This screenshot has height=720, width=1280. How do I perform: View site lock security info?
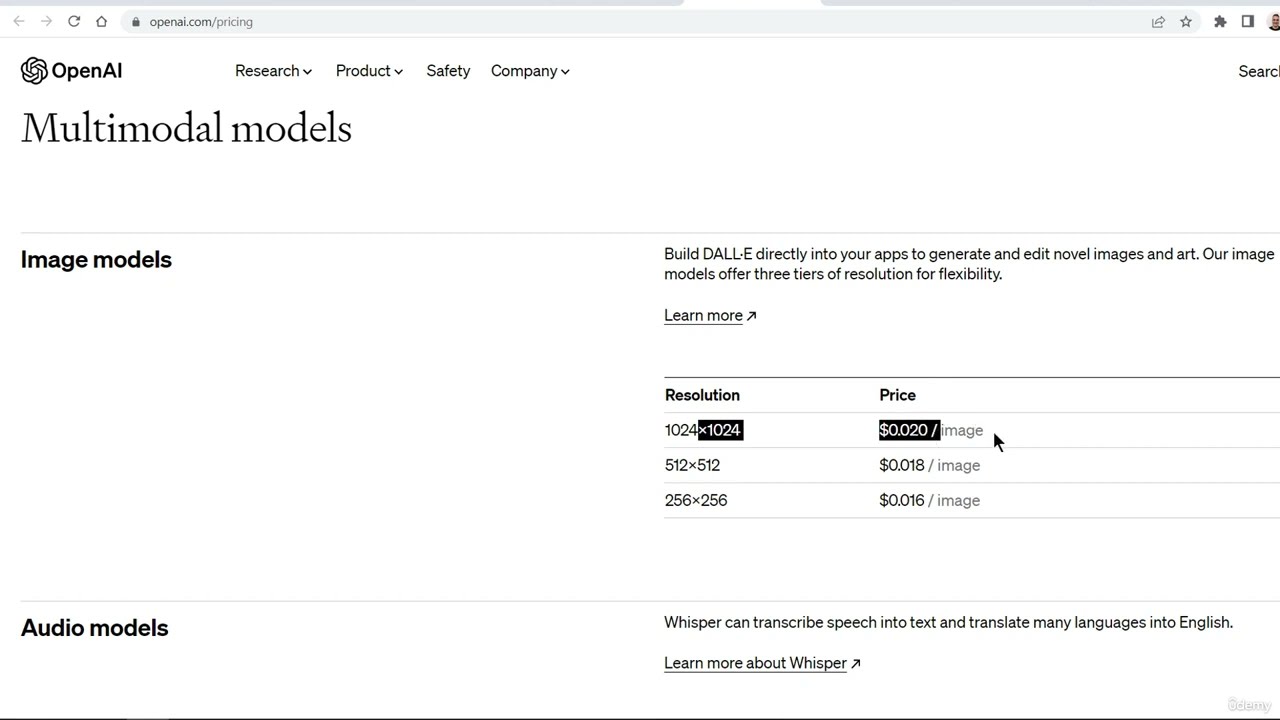[x=136, y=21]
